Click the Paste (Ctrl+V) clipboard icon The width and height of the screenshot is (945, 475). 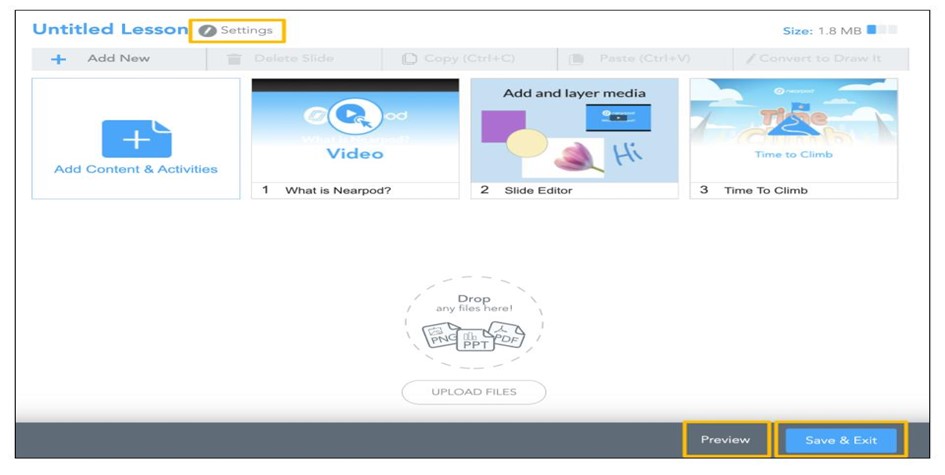click(577, 59)
